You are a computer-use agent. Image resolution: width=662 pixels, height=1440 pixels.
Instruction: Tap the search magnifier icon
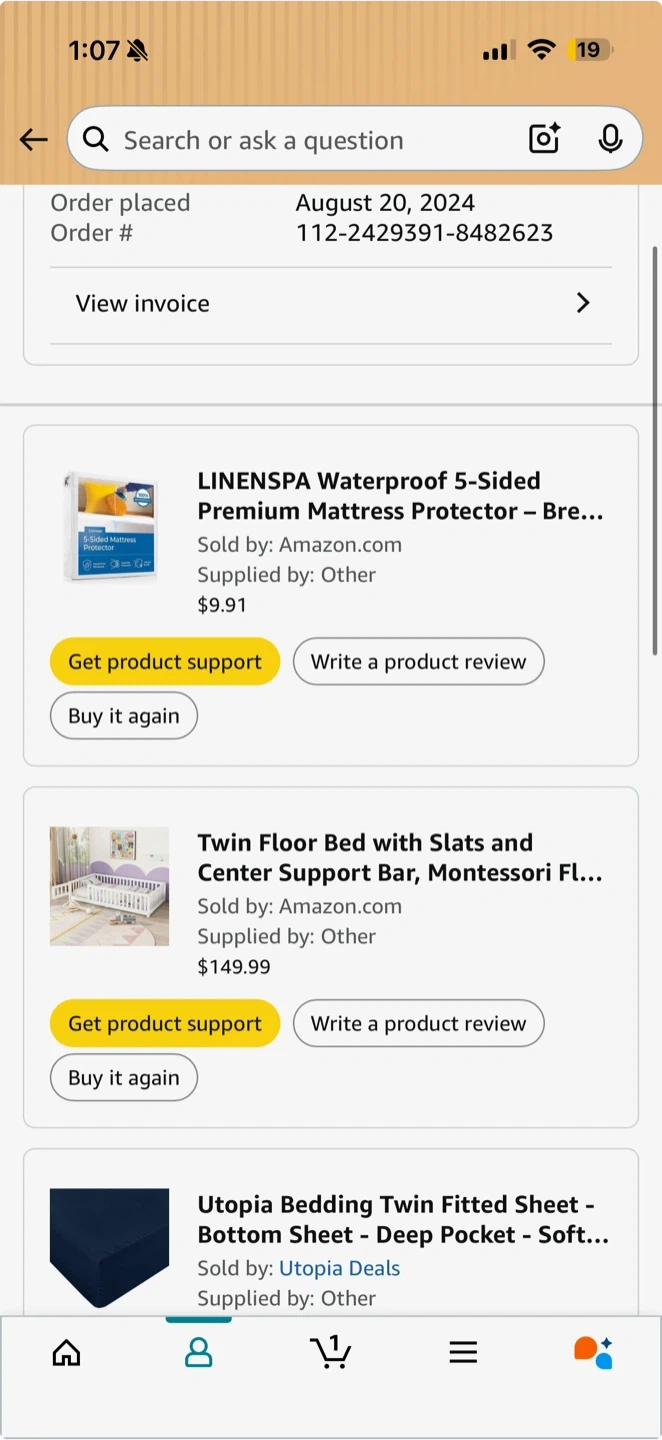[96, 139]
